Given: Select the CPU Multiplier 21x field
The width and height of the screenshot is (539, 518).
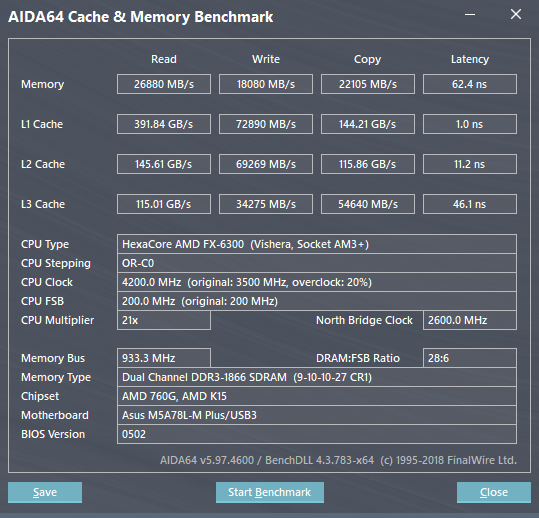Looking at the screenshot, I should click(x=164, y=320).
